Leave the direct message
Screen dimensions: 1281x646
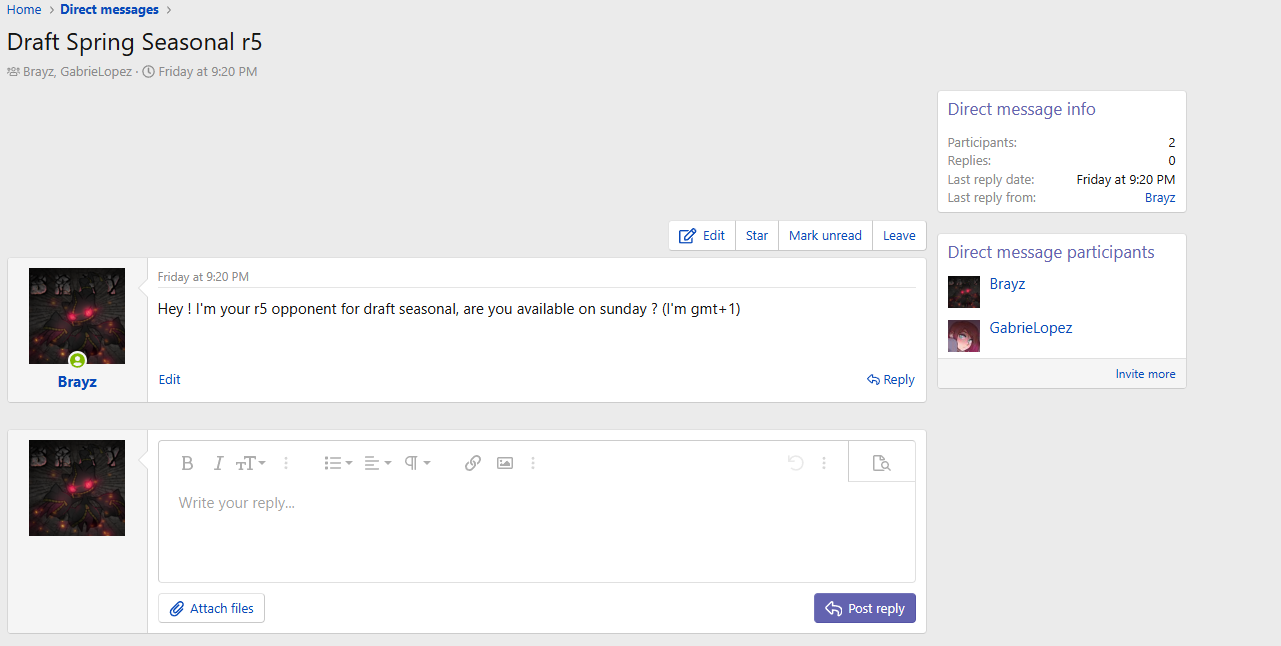[x=899, y=236]
